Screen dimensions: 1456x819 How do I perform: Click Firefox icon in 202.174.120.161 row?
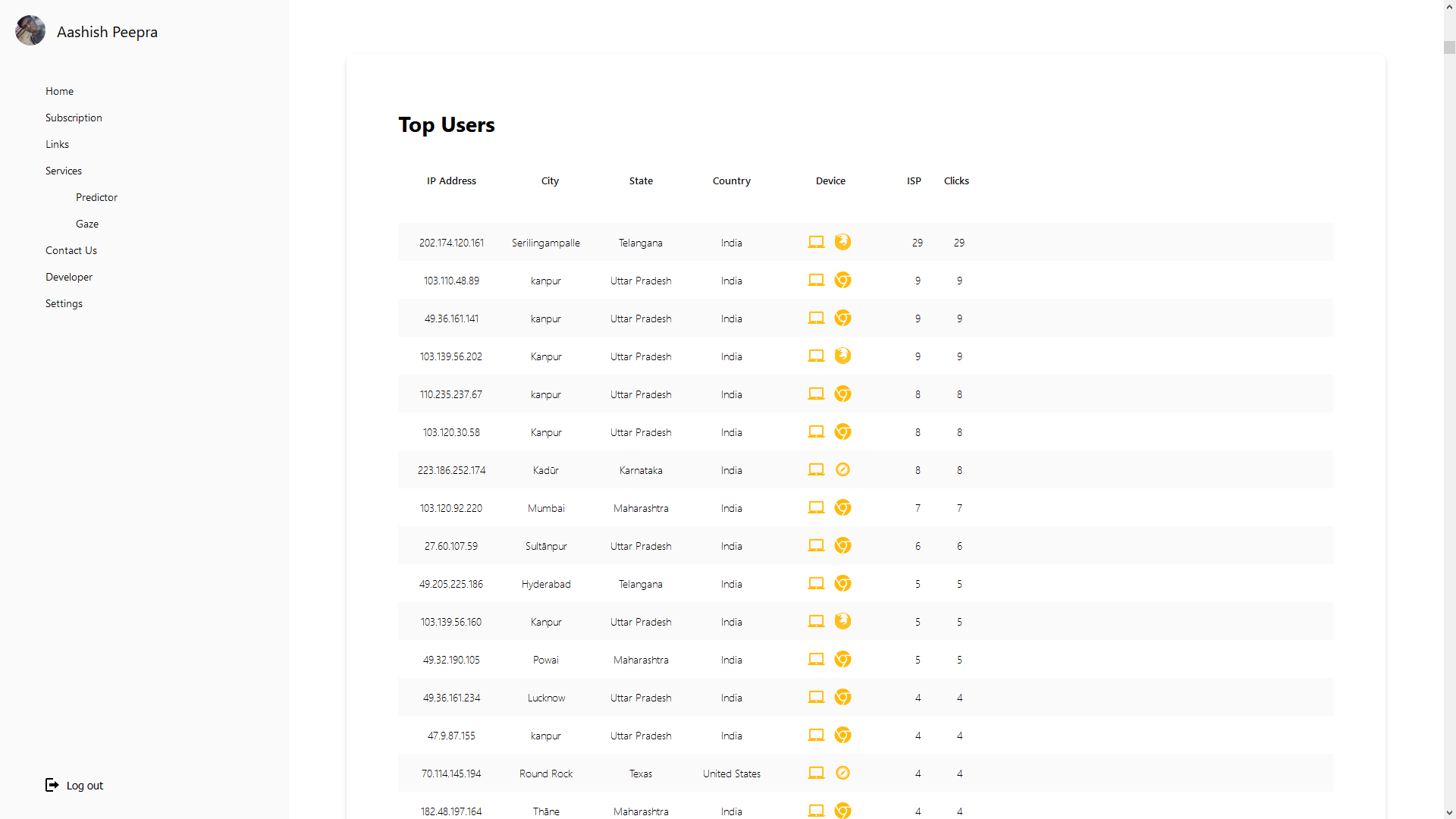click(x=843, y=242)
